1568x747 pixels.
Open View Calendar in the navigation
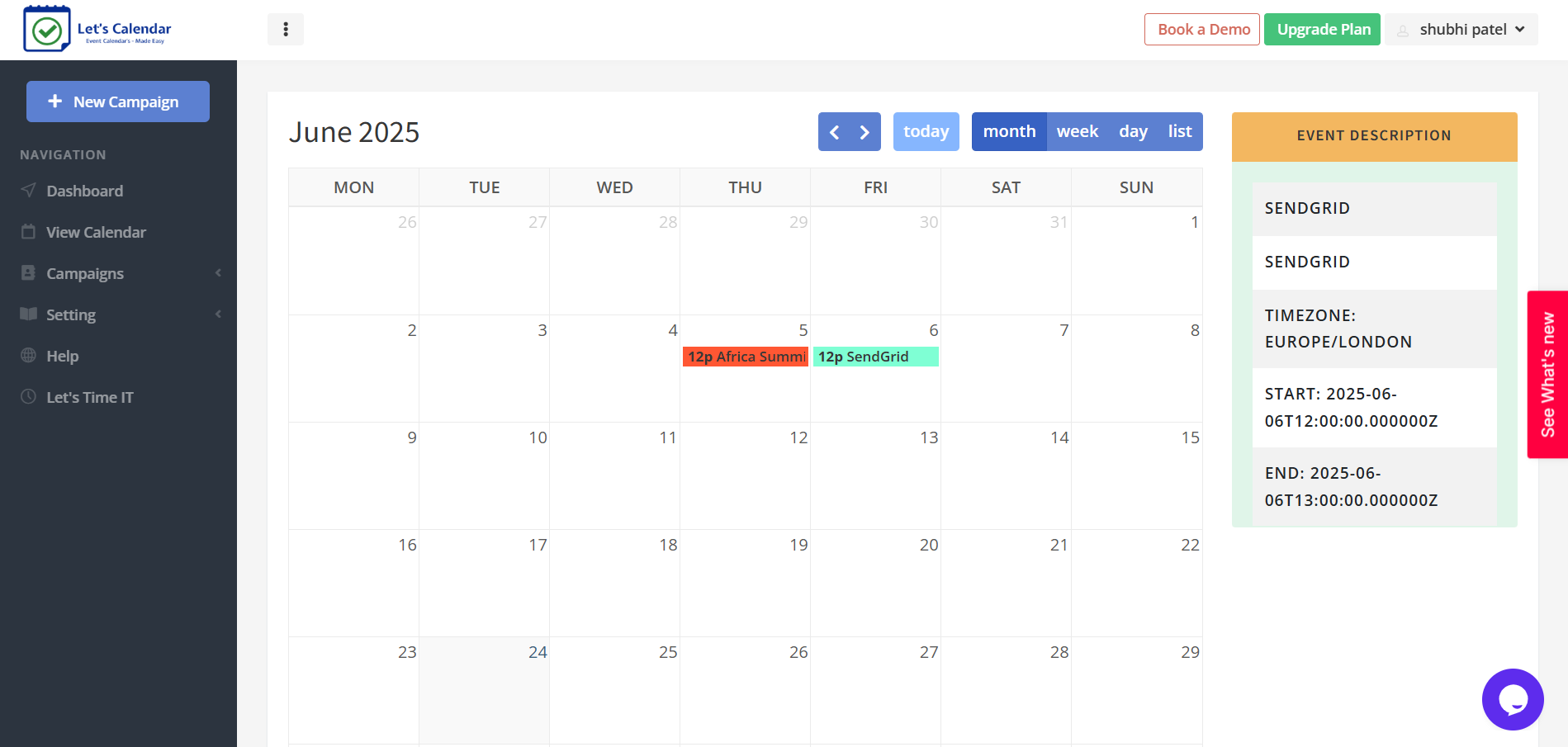pos(95,232)
